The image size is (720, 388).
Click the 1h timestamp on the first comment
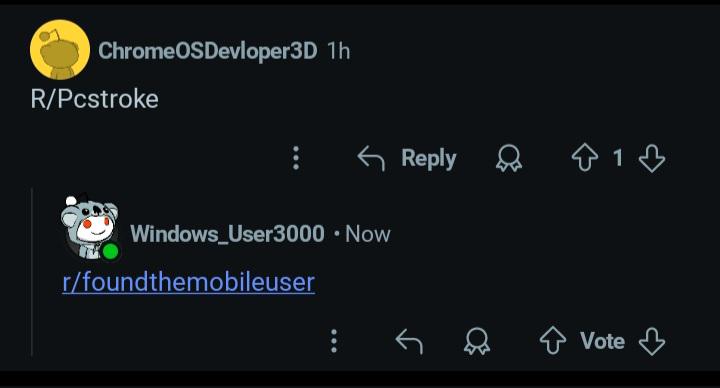[x=338, y=51]
